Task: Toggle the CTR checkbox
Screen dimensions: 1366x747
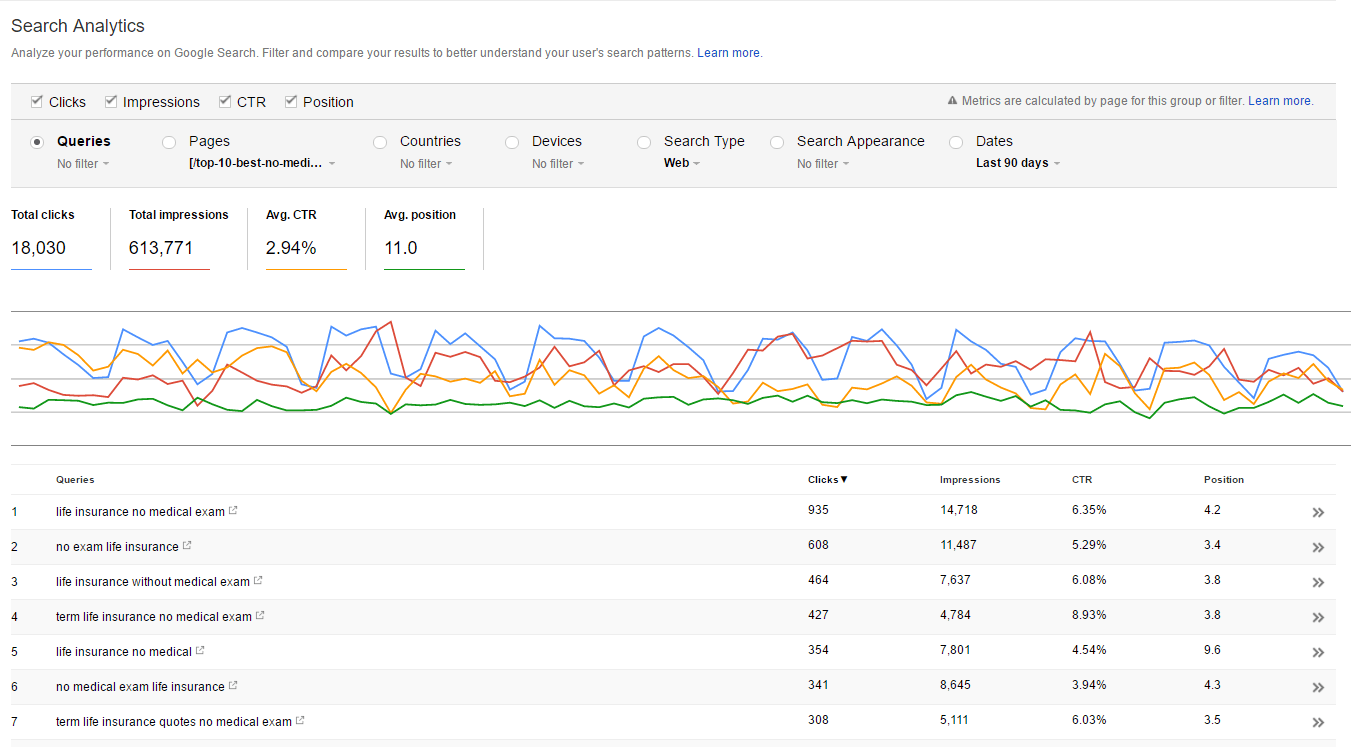Action: pos(226,101)
